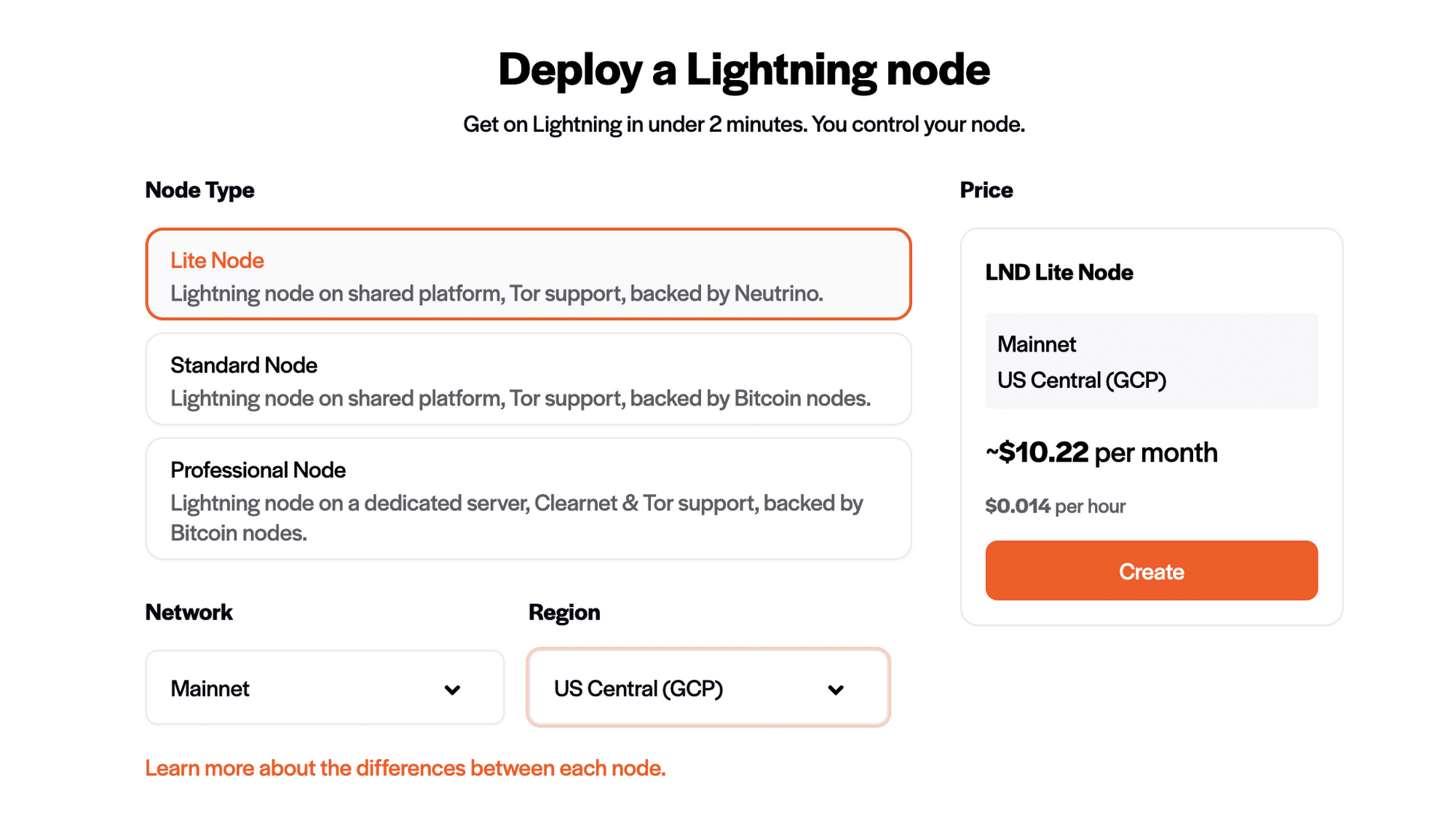The width and height of the screenshot is (1456, 837).
Task: Select the Professional Node option
Action: pos(528,499)
